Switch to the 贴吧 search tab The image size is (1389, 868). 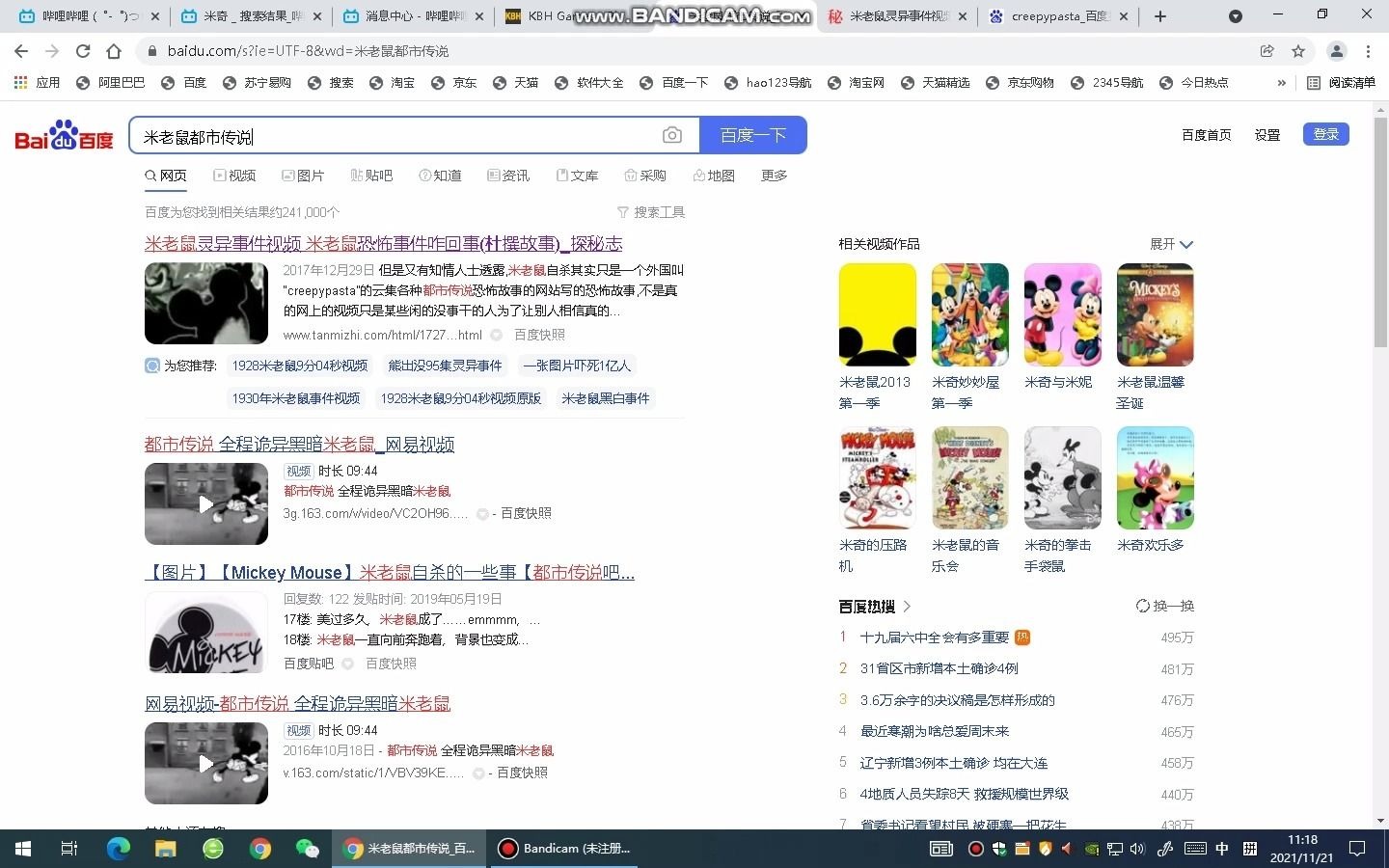371,176
